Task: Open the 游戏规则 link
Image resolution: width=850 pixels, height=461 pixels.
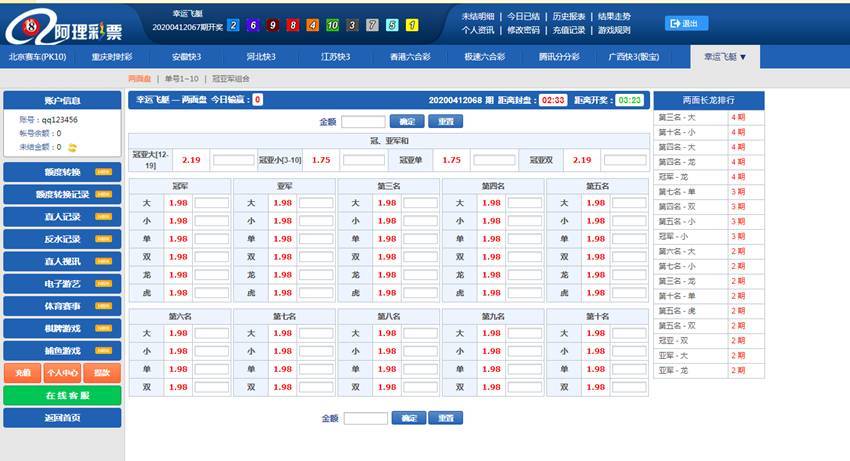Action: [x=613, y=30]
